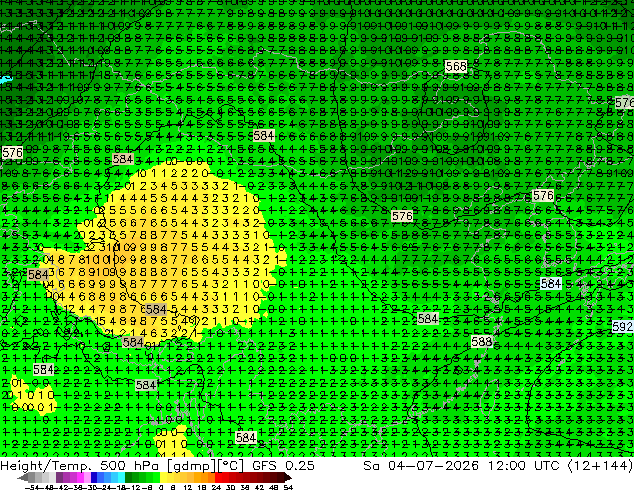The width and height of the screenshot is (634, 490).
Task: Click the '[gdmp]' unit text
Action: coord(191,466)
